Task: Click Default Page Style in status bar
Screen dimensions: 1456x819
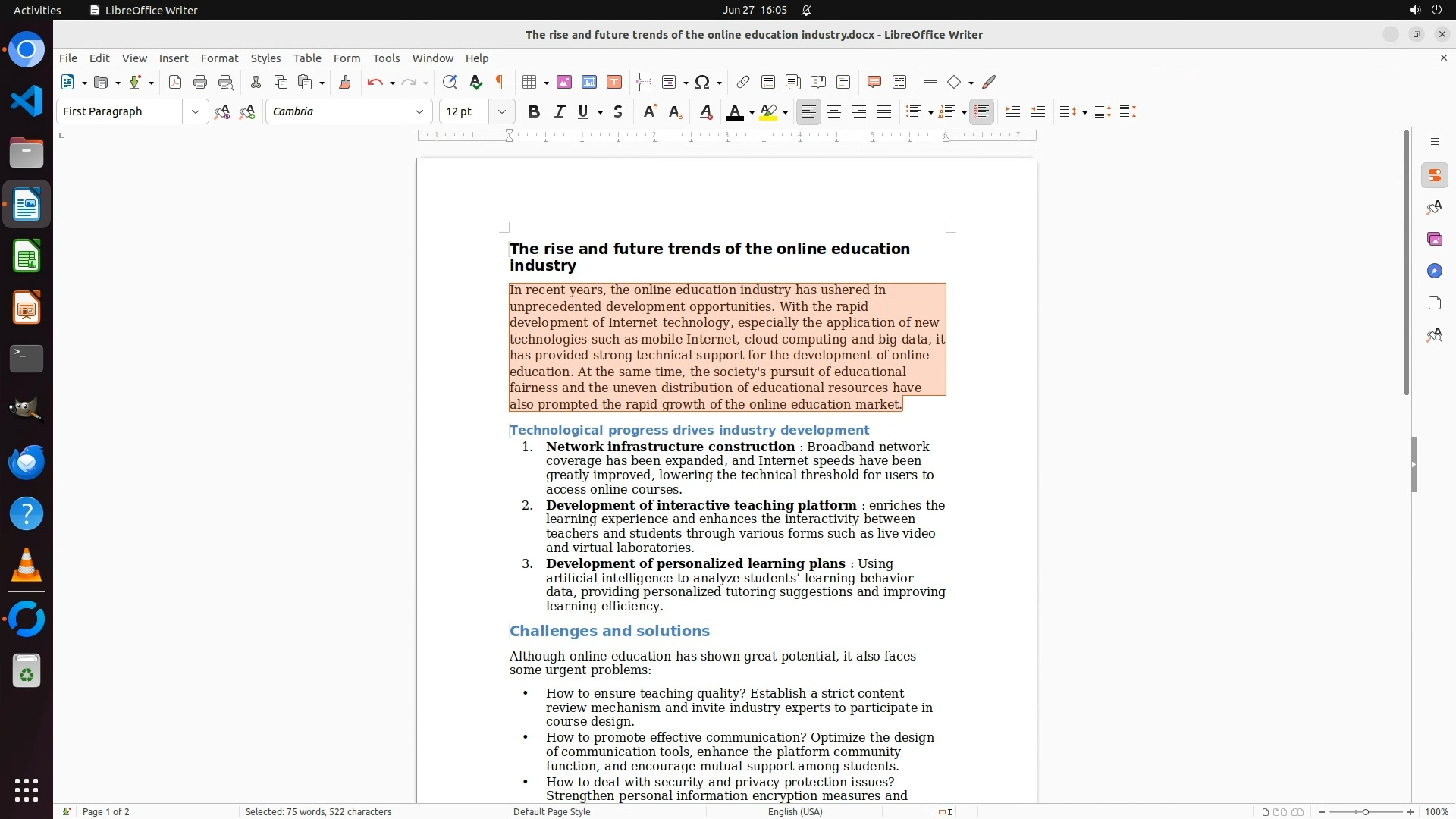Action: point(551,811)
